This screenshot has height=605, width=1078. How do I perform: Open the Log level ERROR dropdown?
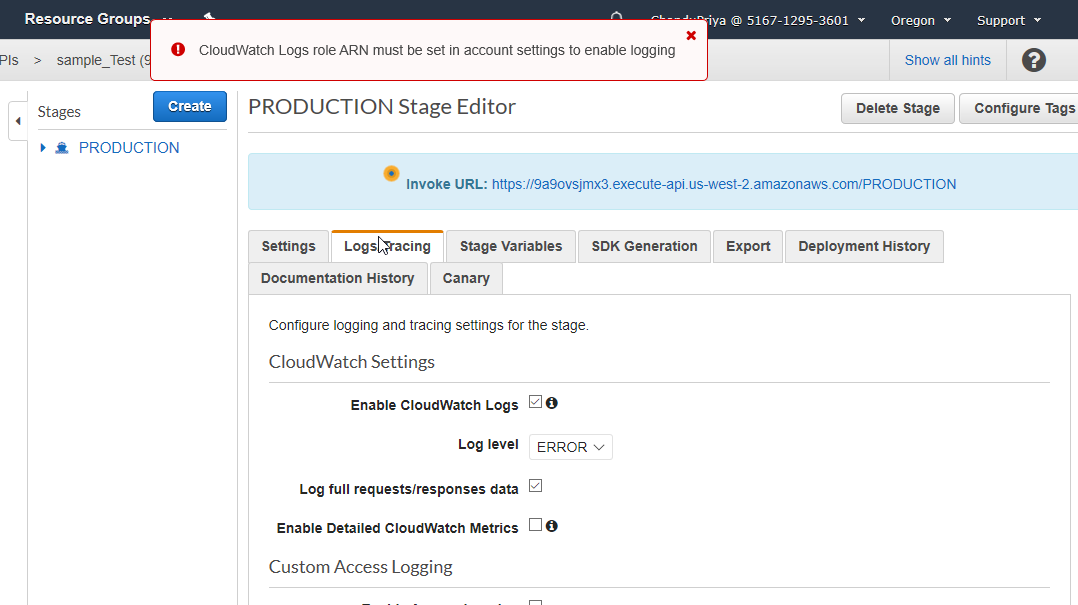(570, 447)
